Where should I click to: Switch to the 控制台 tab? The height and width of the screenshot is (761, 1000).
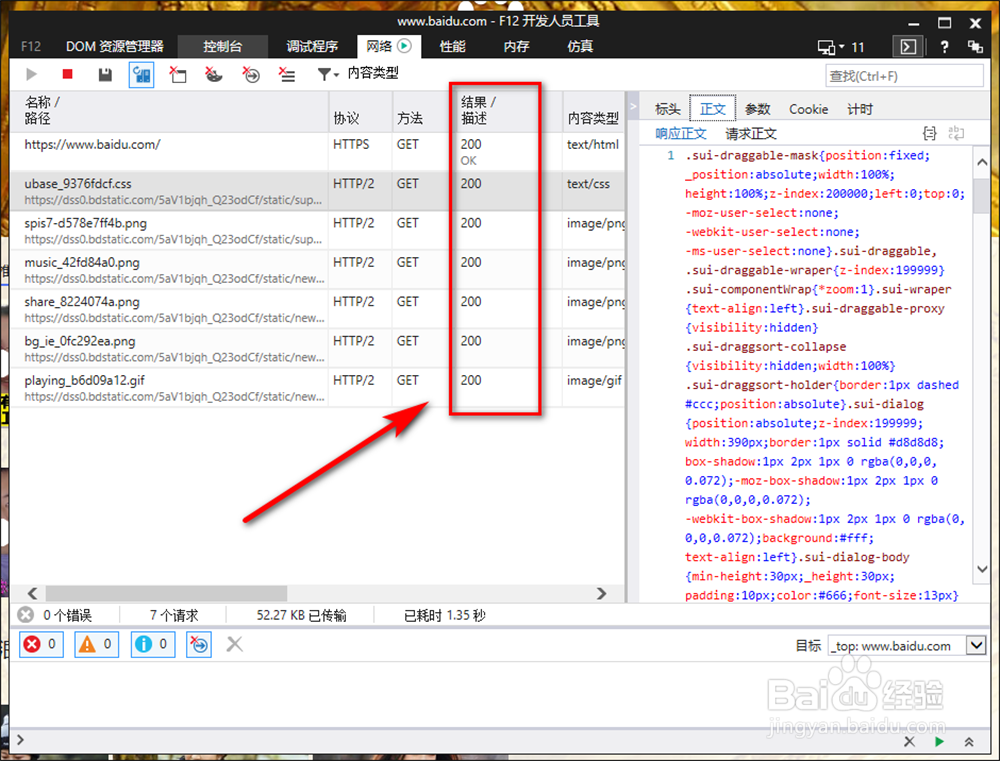point(222,47)
